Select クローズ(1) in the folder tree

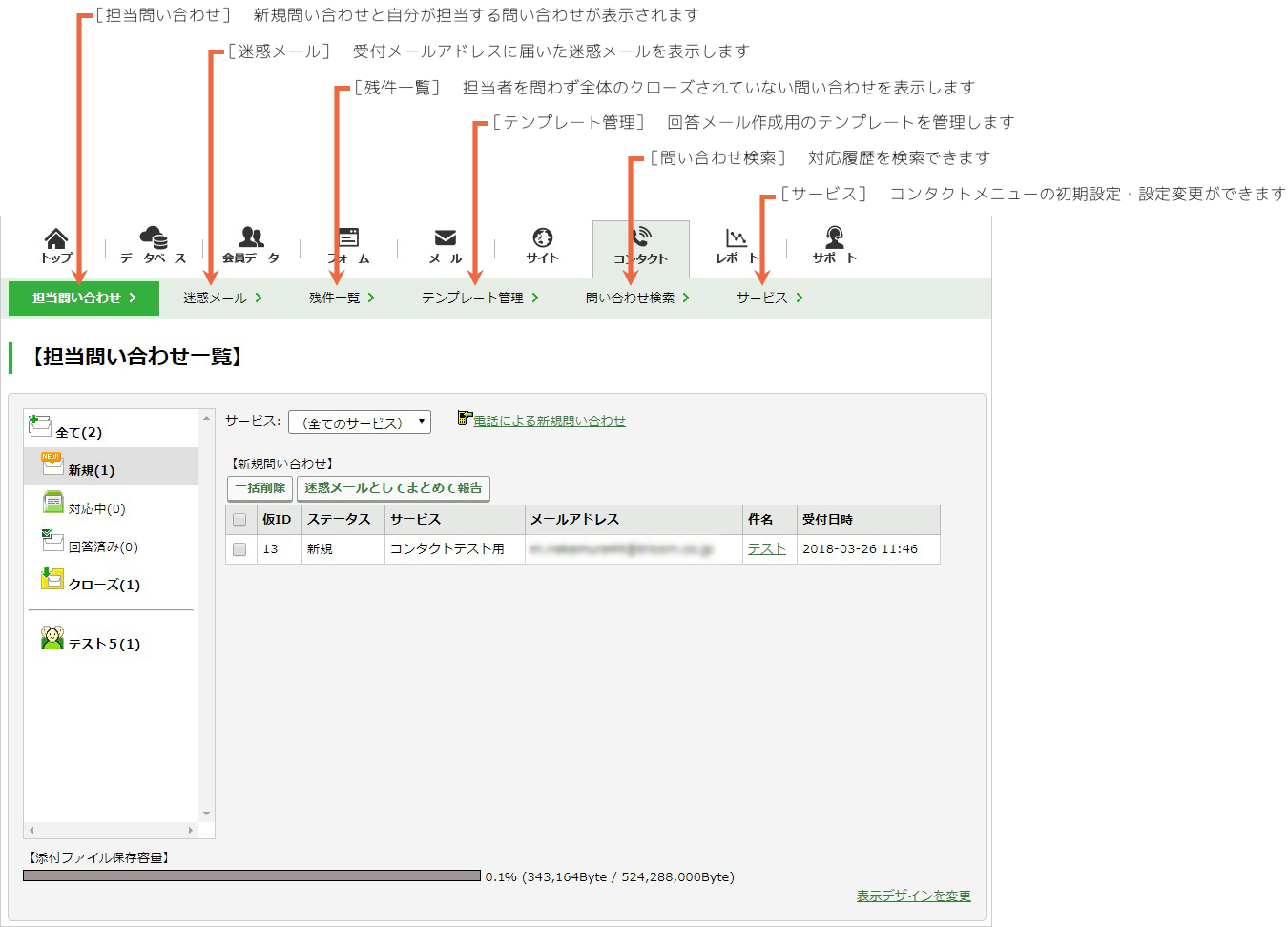[104, 585]
